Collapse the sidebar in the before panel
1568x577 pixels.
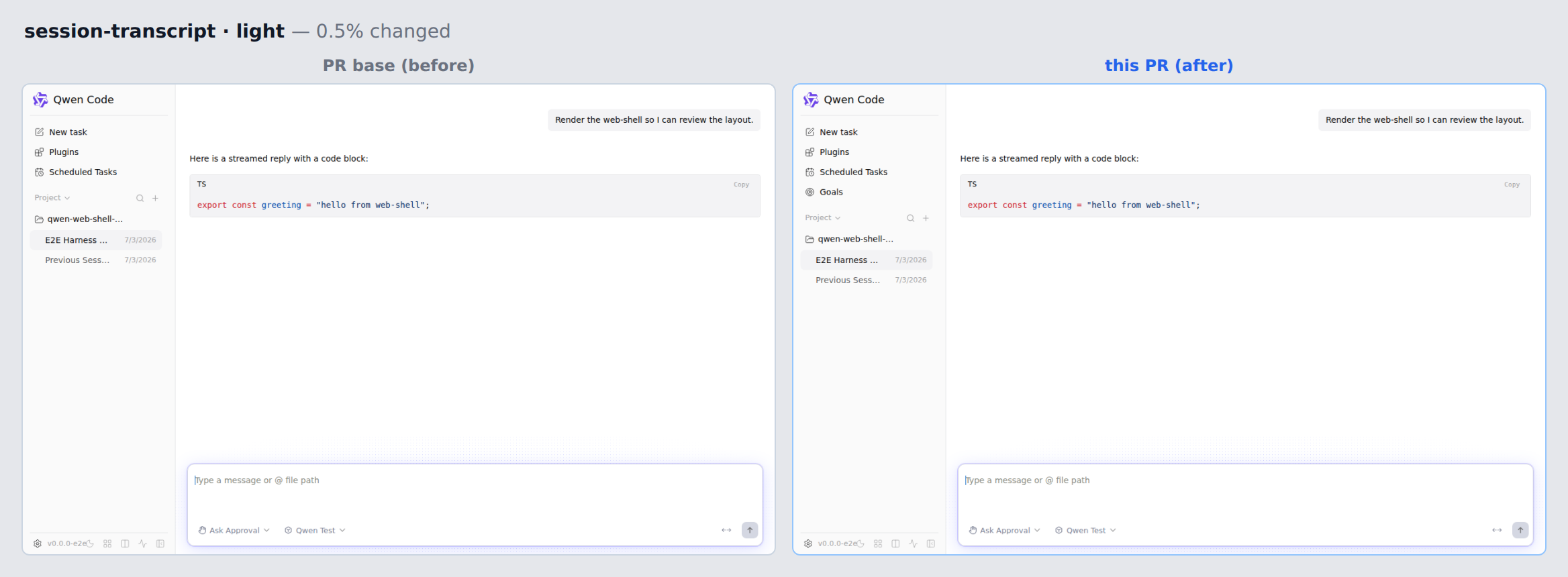[160, 543]
